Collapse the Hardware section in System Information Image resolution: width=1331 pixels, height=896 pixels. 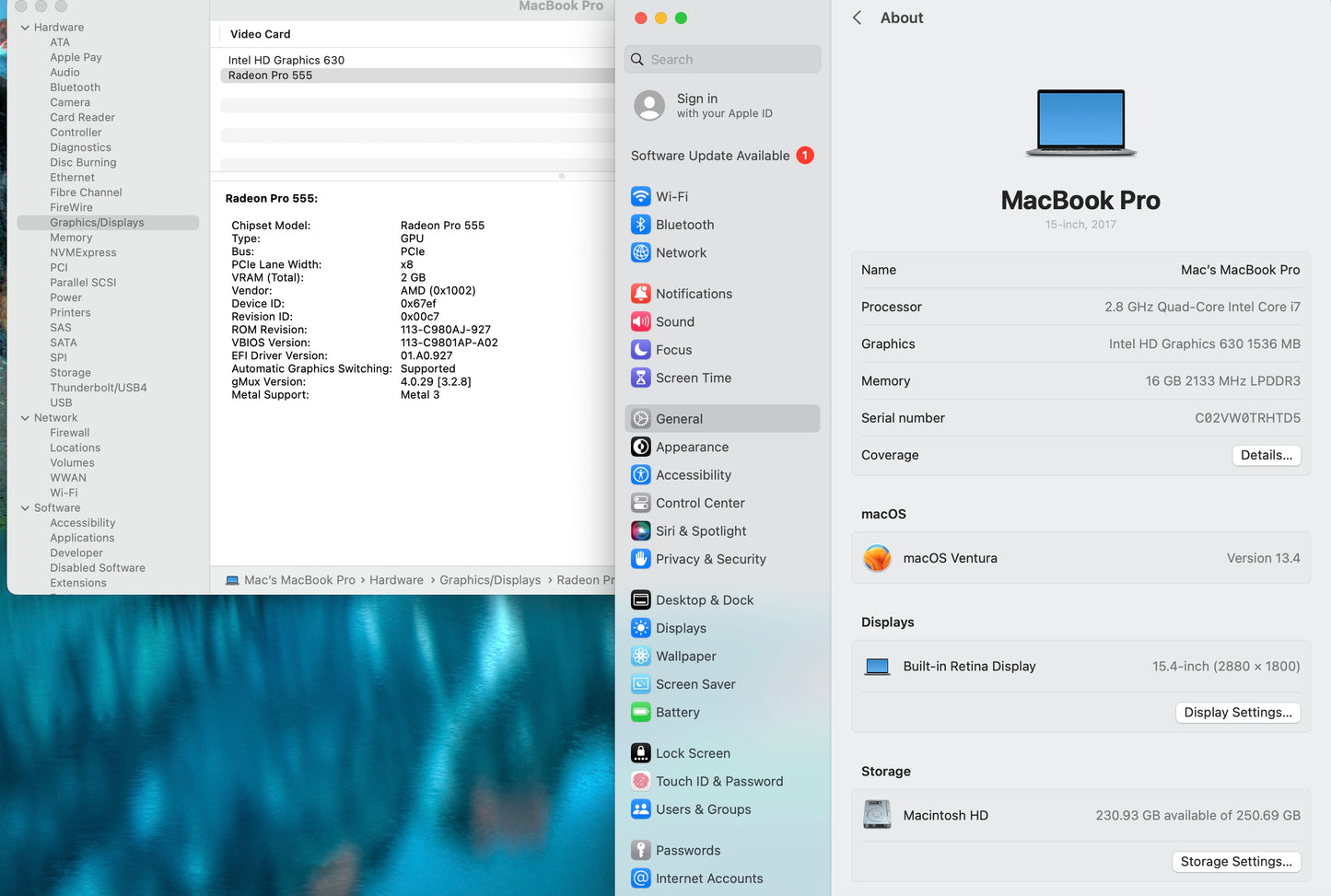(x=26, y=27)
